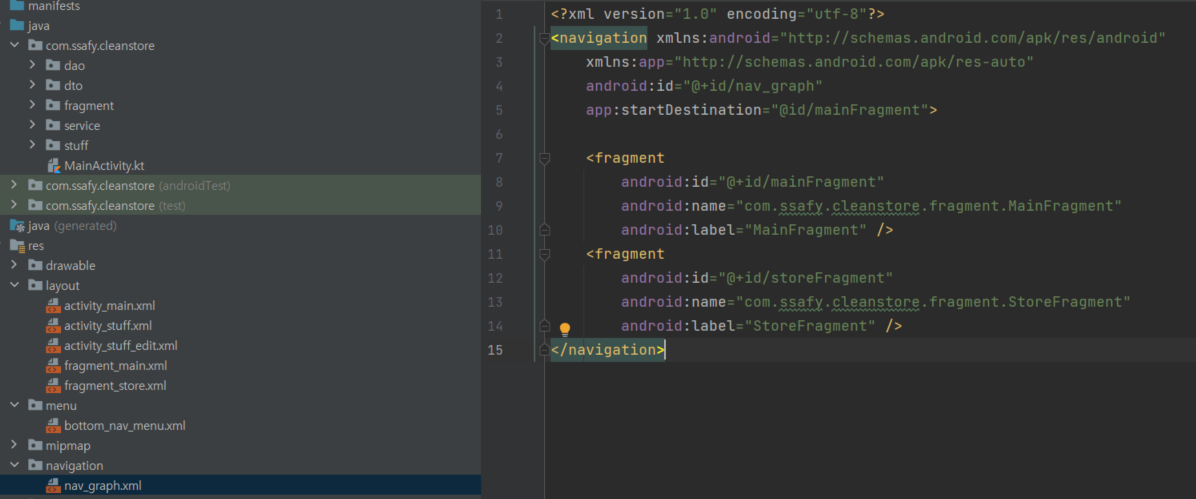
Task: Expand the service package
Action: click(x=33, y=125)
